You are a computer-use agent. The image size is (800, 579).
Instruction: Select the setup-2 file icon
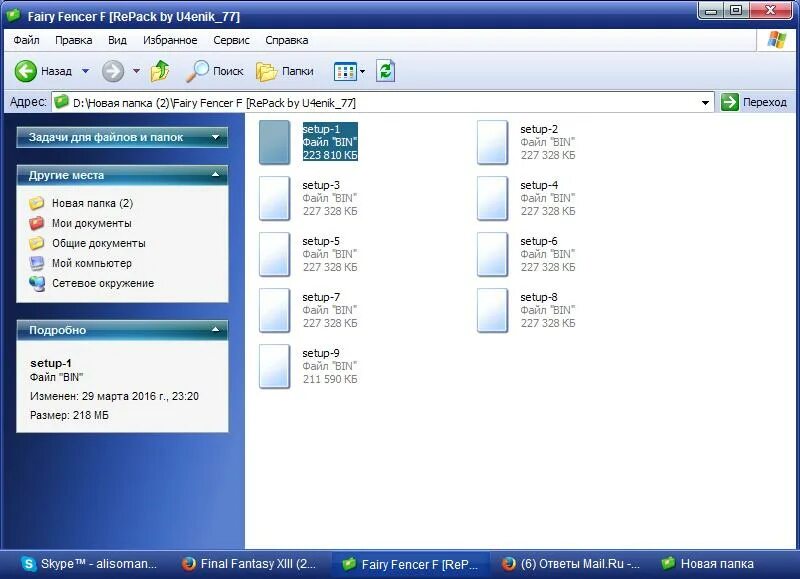(x=492, y=142)
